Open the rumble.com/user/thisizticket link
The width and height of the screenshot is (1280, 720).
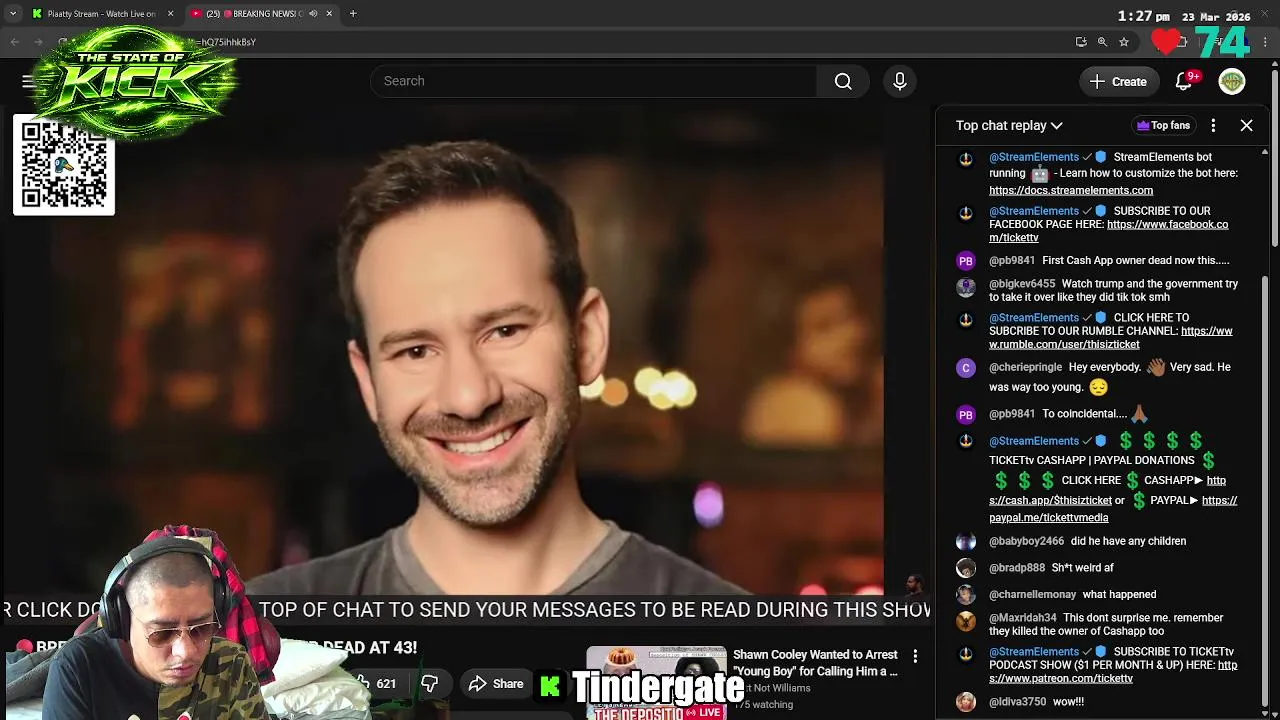click(x=1110, y=338)
